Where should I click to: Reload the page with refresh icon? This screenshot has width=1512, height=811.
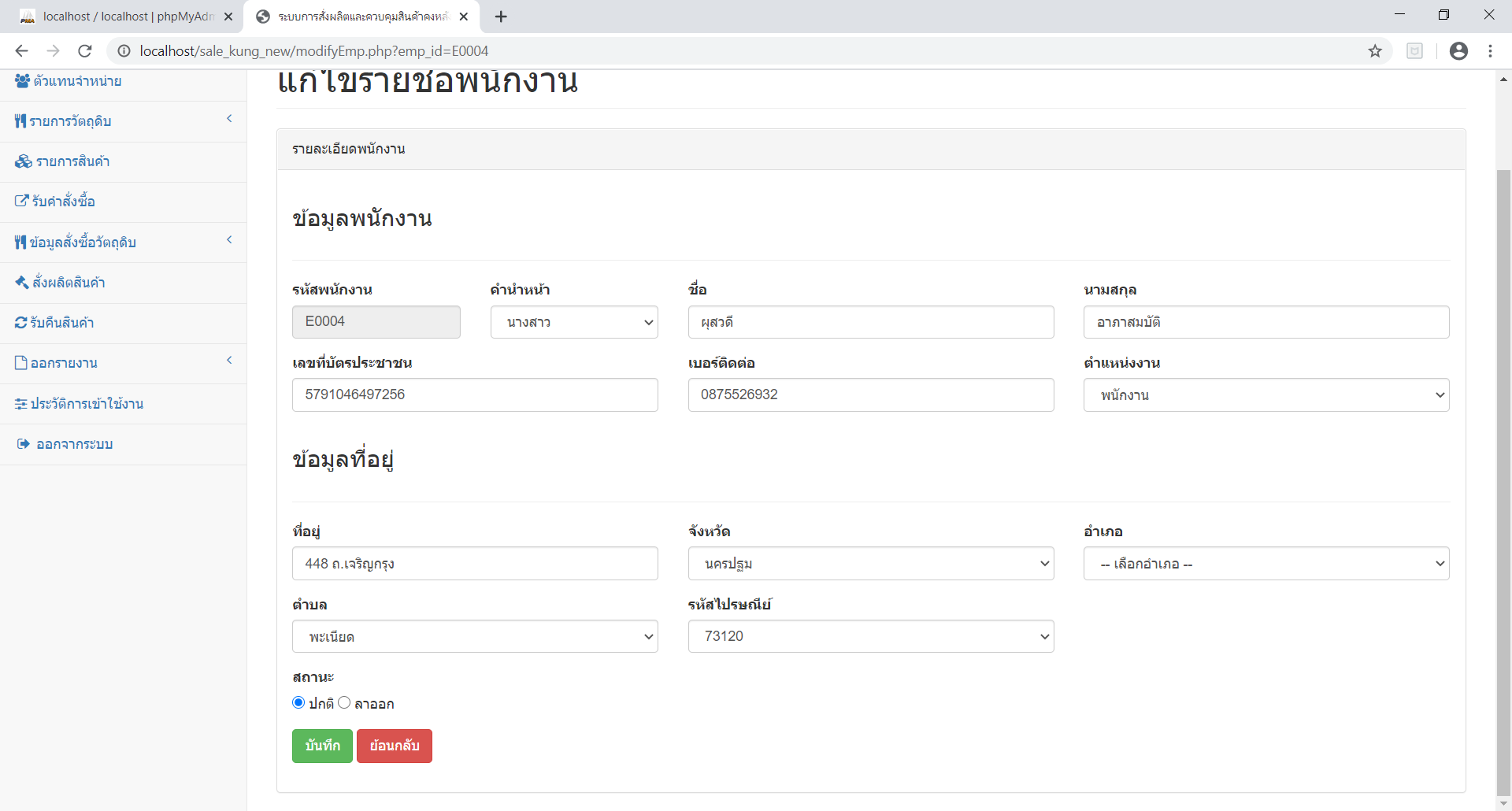pyautogui.click(x=85, y=51)
